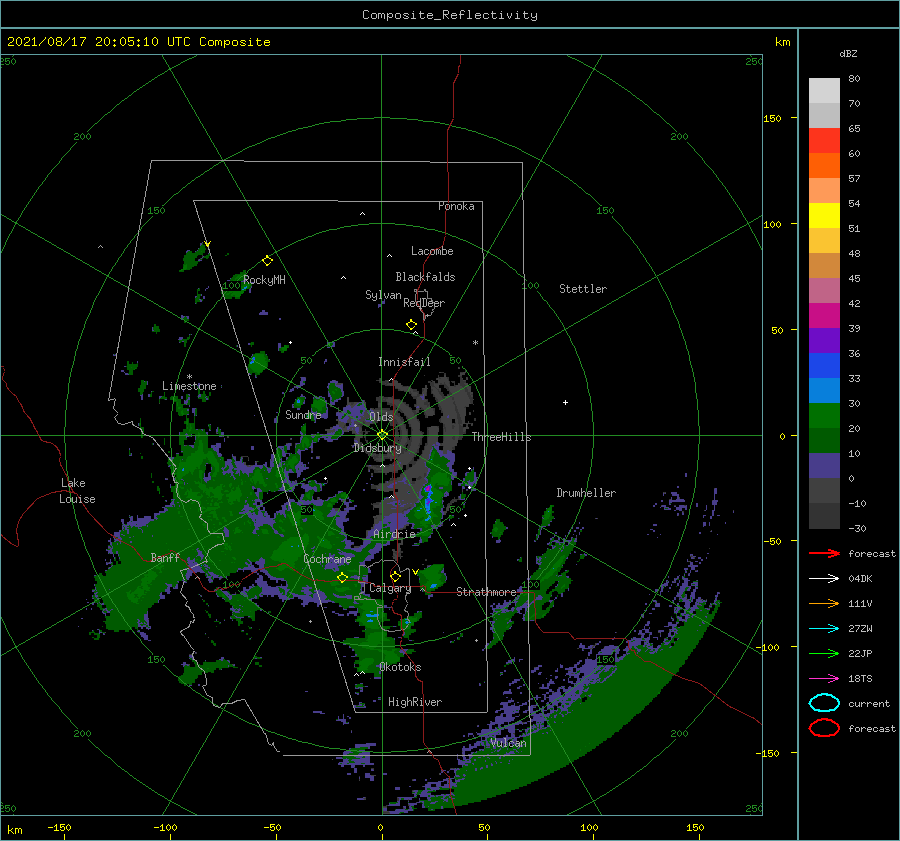Click the white plus marker east of ThreeHills
The image size is (900, 841).
coord(565,402)
